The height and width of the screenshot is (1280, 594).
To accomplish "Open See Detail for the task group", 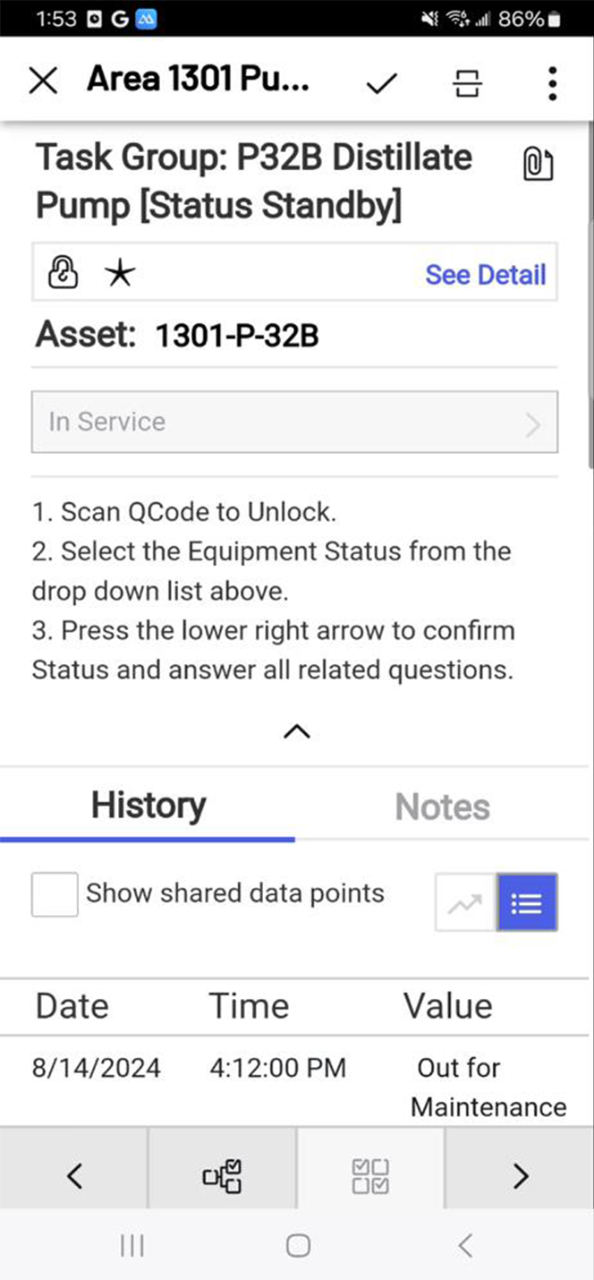I will 485,274.
